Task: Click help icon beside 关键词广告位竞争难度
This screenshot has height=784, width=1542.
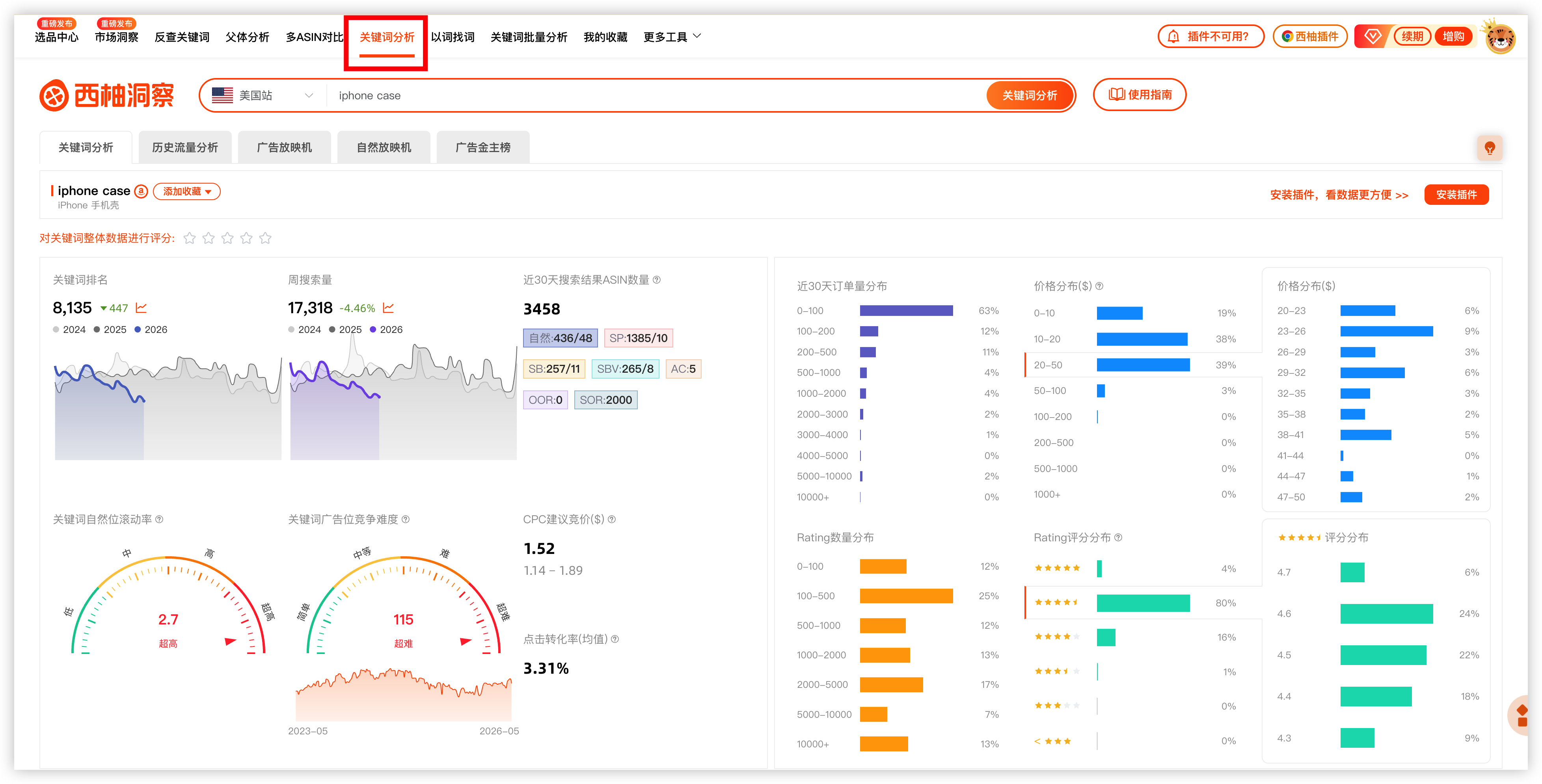Action: pyautogui.click(x=406, y=519)
